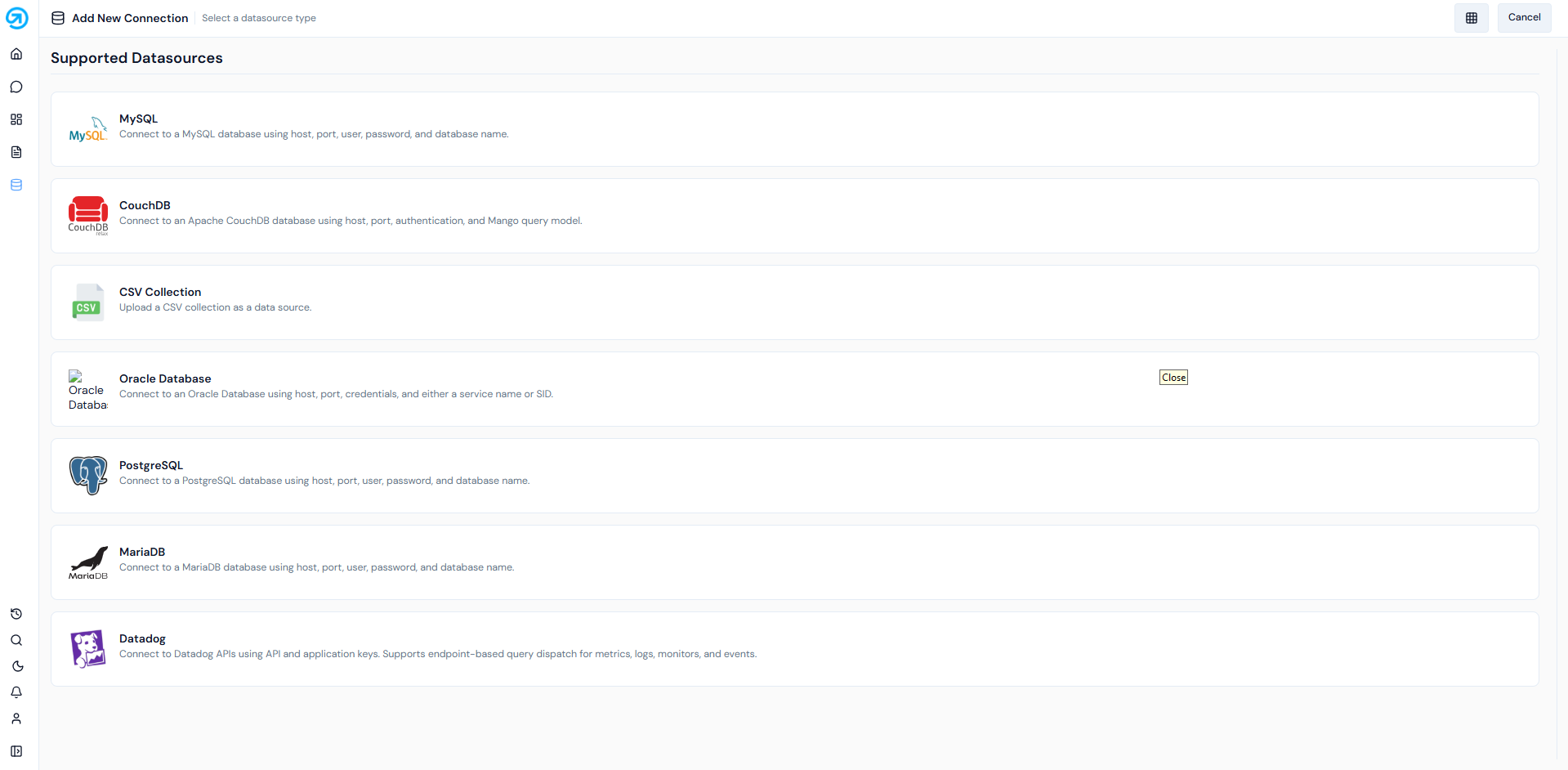Pick the MariaDB datasource title
Image resolution: width=1568 pixels, height=770 pixels.
(x=142, y=552)
